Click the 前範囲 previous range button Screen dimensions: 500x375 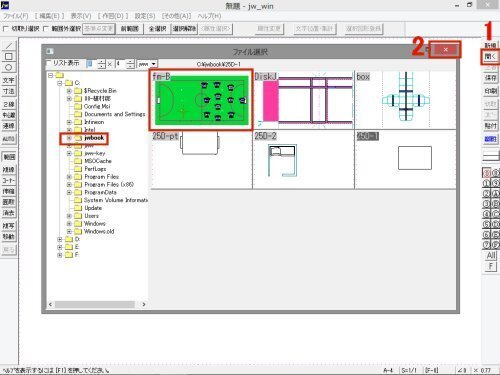tap(129, 29)
